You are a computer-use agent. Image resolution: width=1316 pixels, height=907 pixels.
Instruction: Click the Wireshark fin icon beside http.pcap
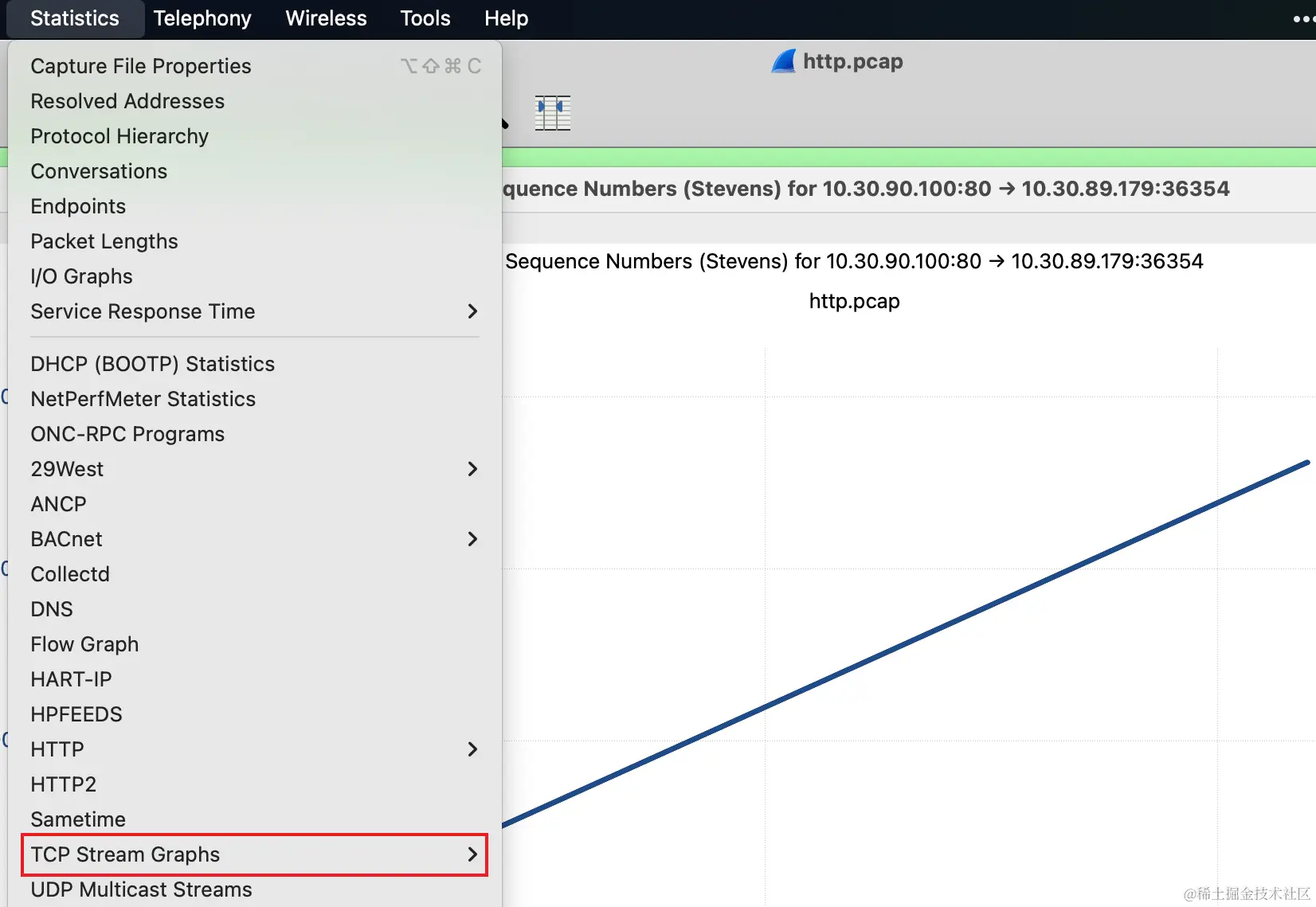[784, 61]
